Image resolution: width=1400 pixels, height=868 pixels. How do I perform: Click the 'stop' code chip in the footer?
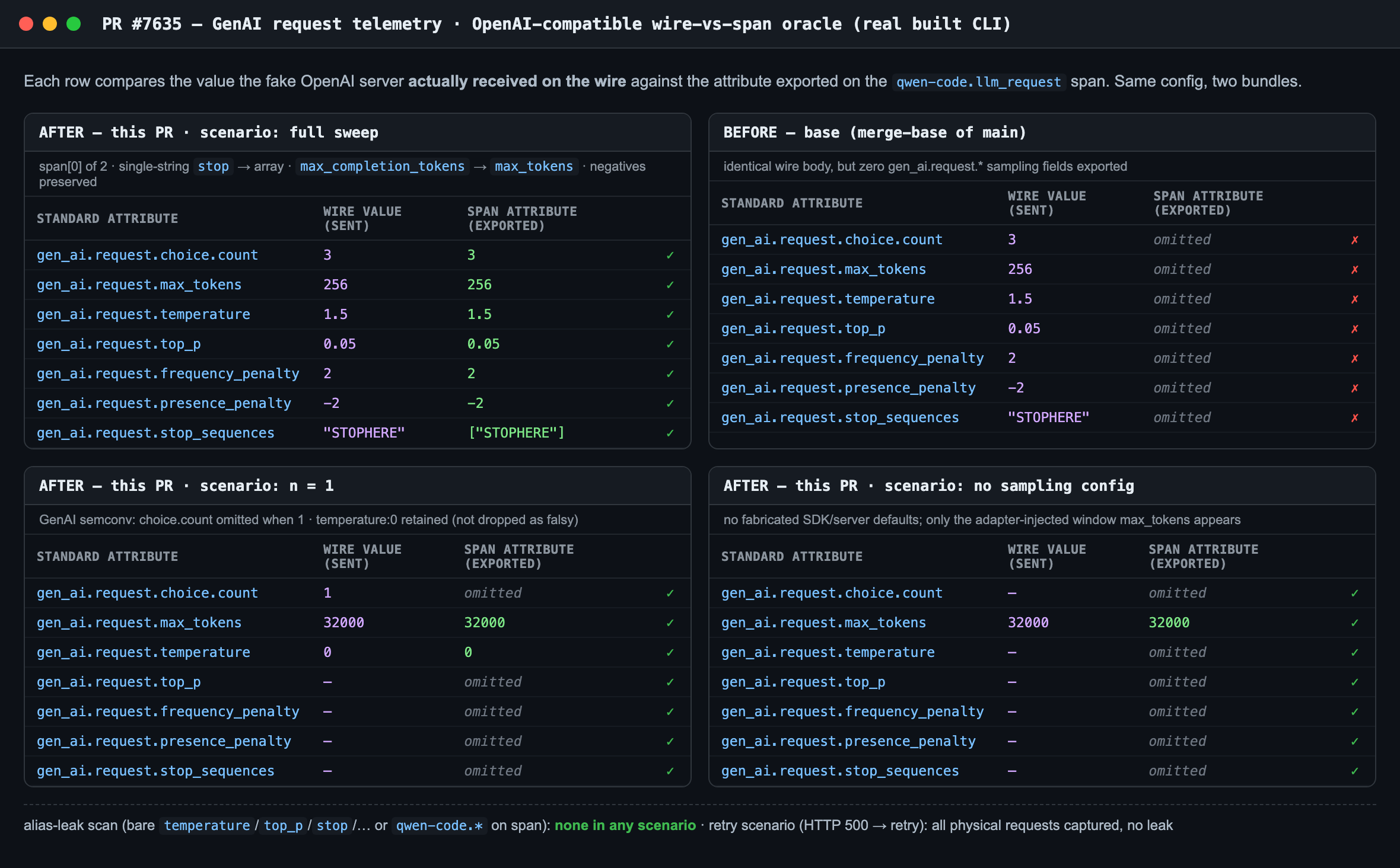[x=332, y=826]
